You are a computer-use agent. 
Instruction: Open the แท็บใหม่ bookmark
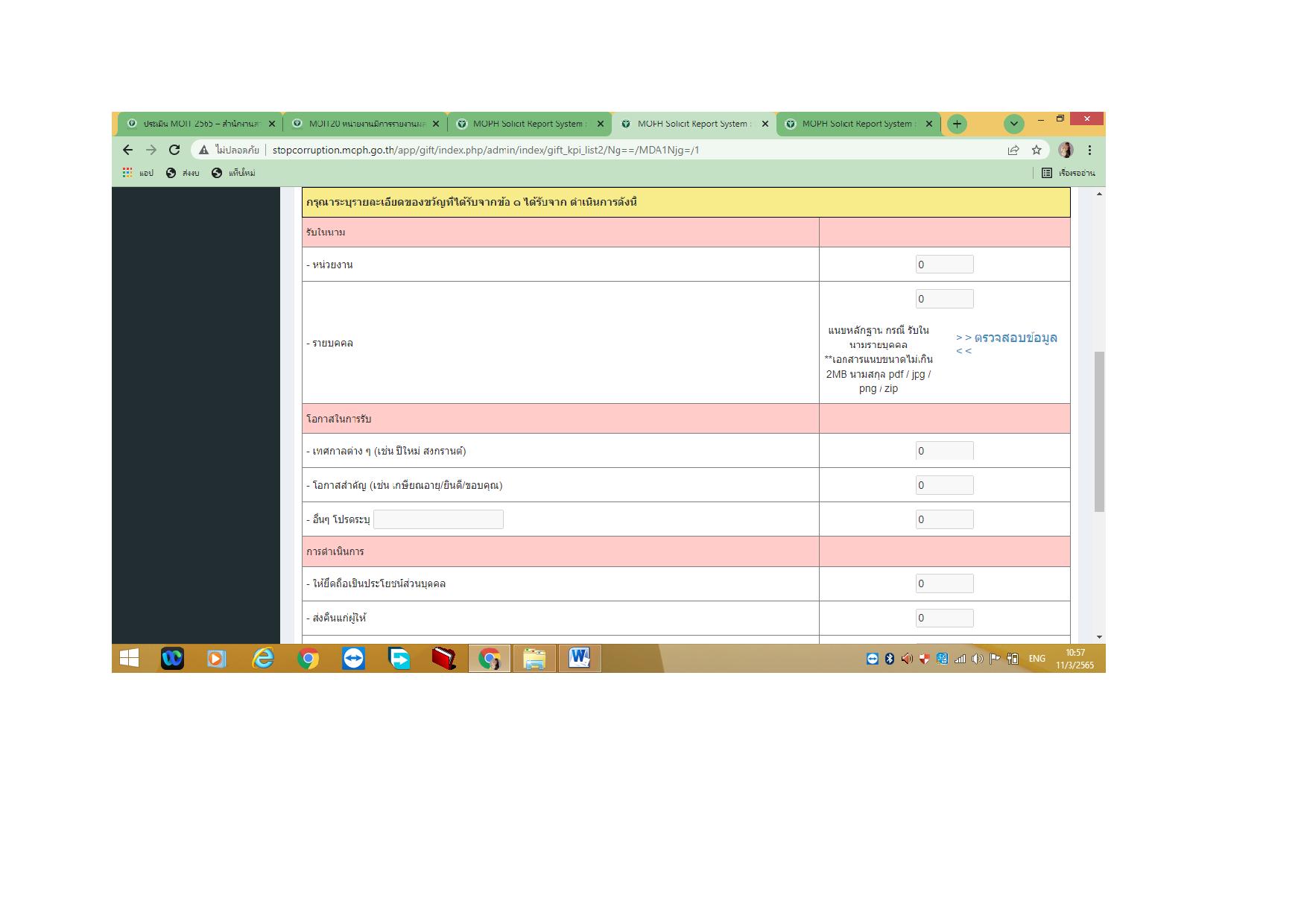[233, 173]
